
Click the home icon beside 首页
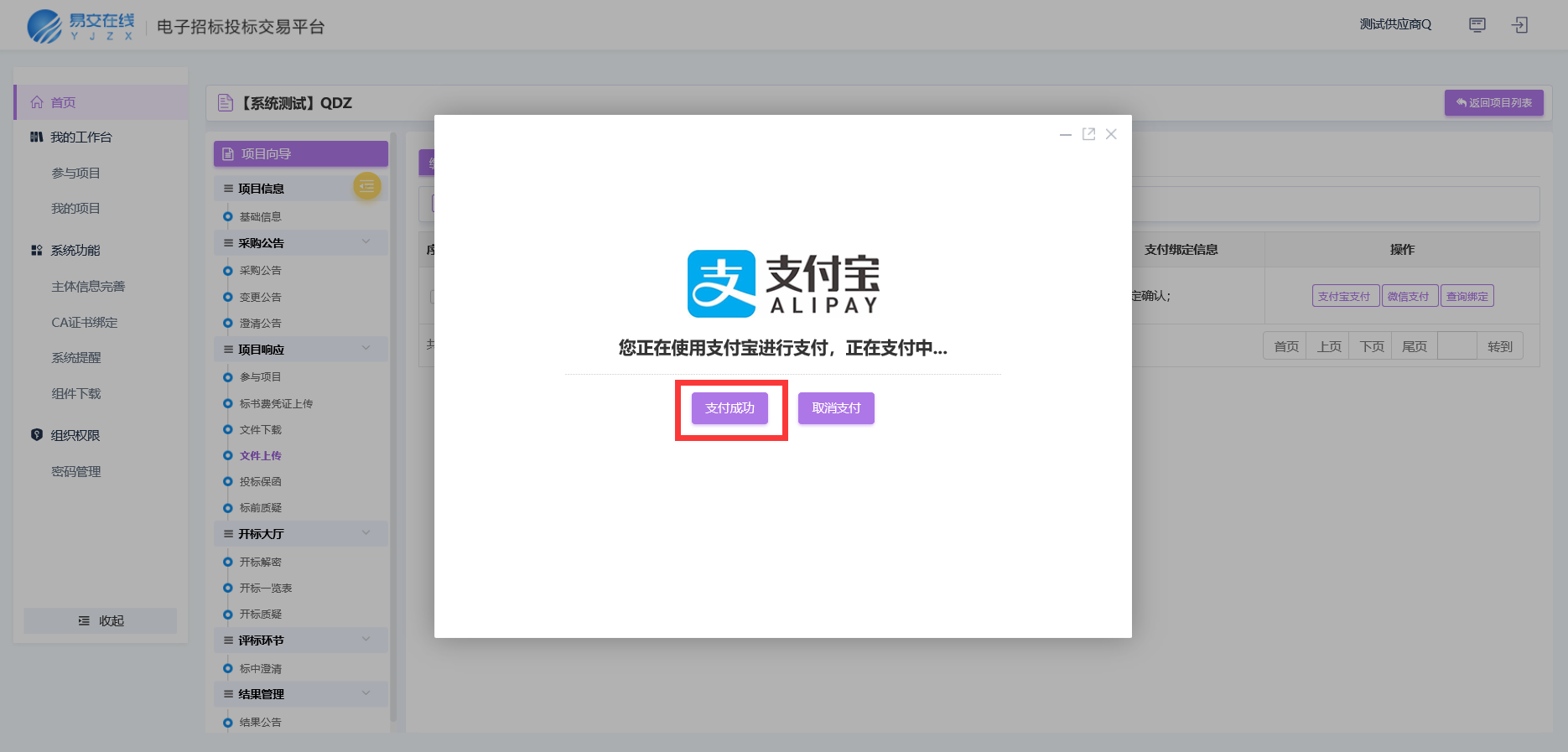tap(37, 102)
